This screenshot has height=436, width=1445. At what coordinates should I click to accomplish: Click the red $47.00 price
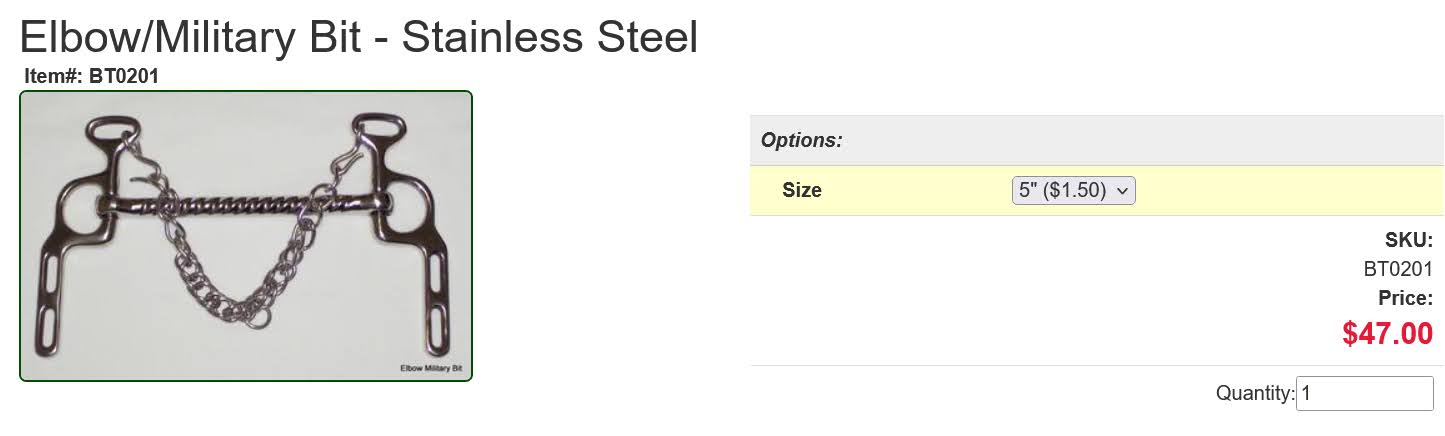coord(1388,334)
